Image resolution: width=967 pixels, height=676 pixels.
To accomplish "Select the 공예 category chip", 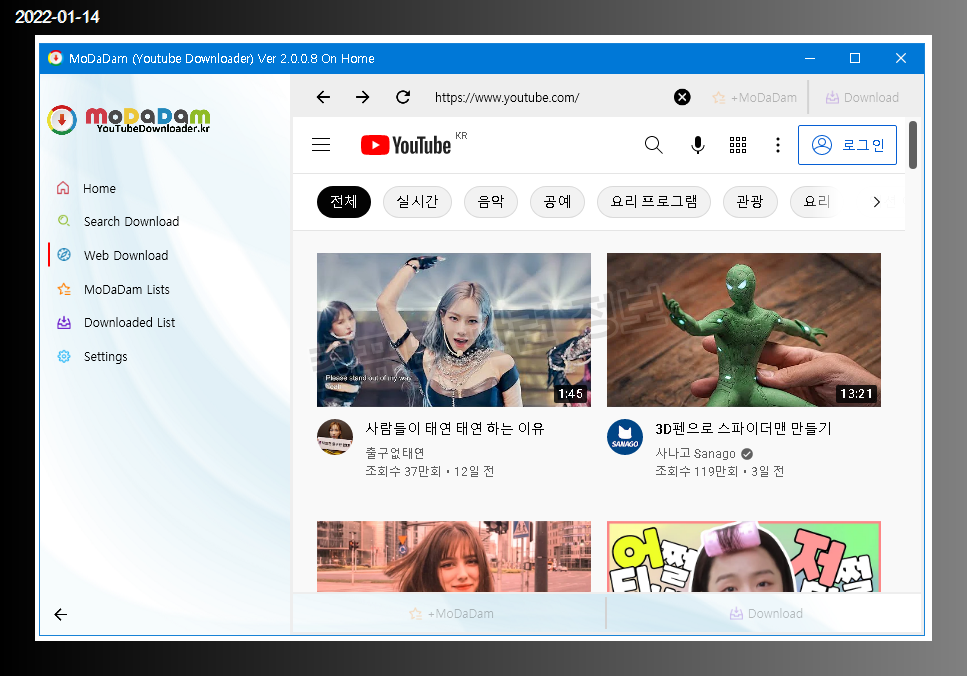I will [557, 202].
